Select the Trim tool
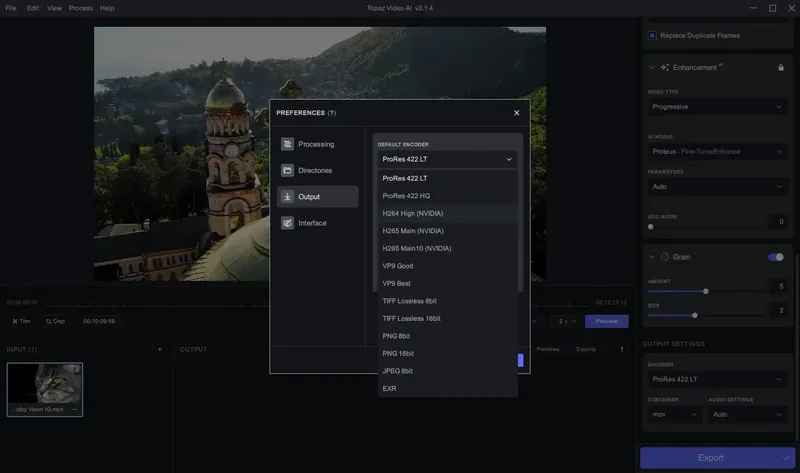 click(21, 321)
